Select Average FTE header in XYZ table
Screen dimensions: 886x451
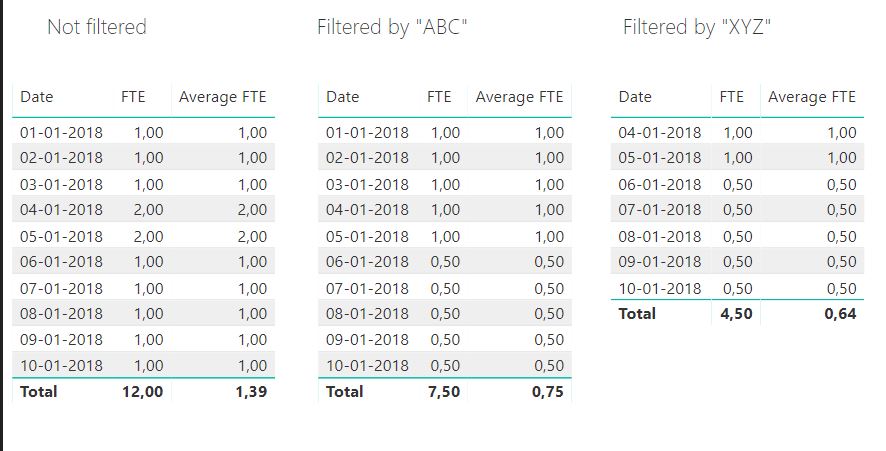pos(812,97)
